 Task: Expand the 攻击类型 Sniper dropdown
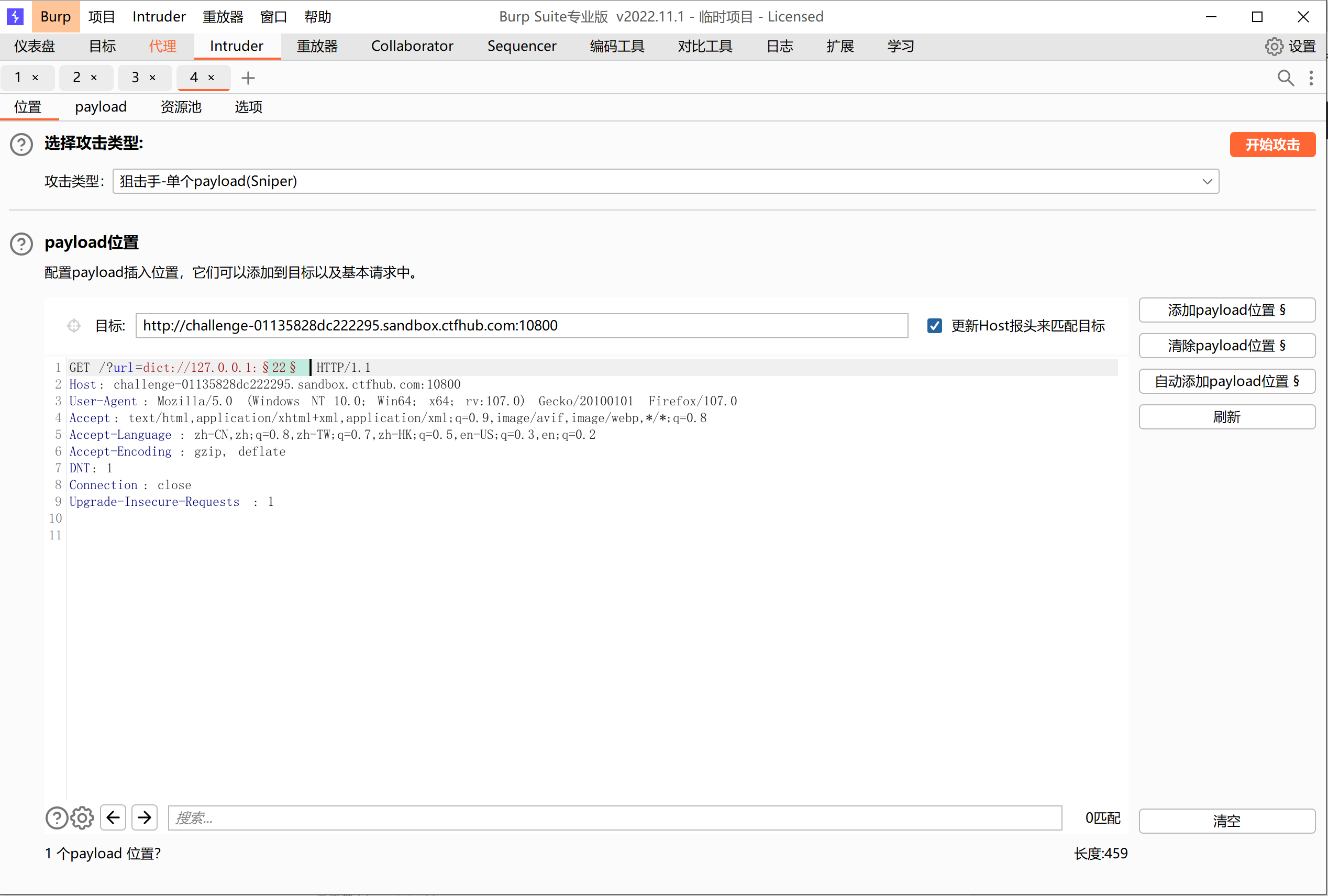1207,181
